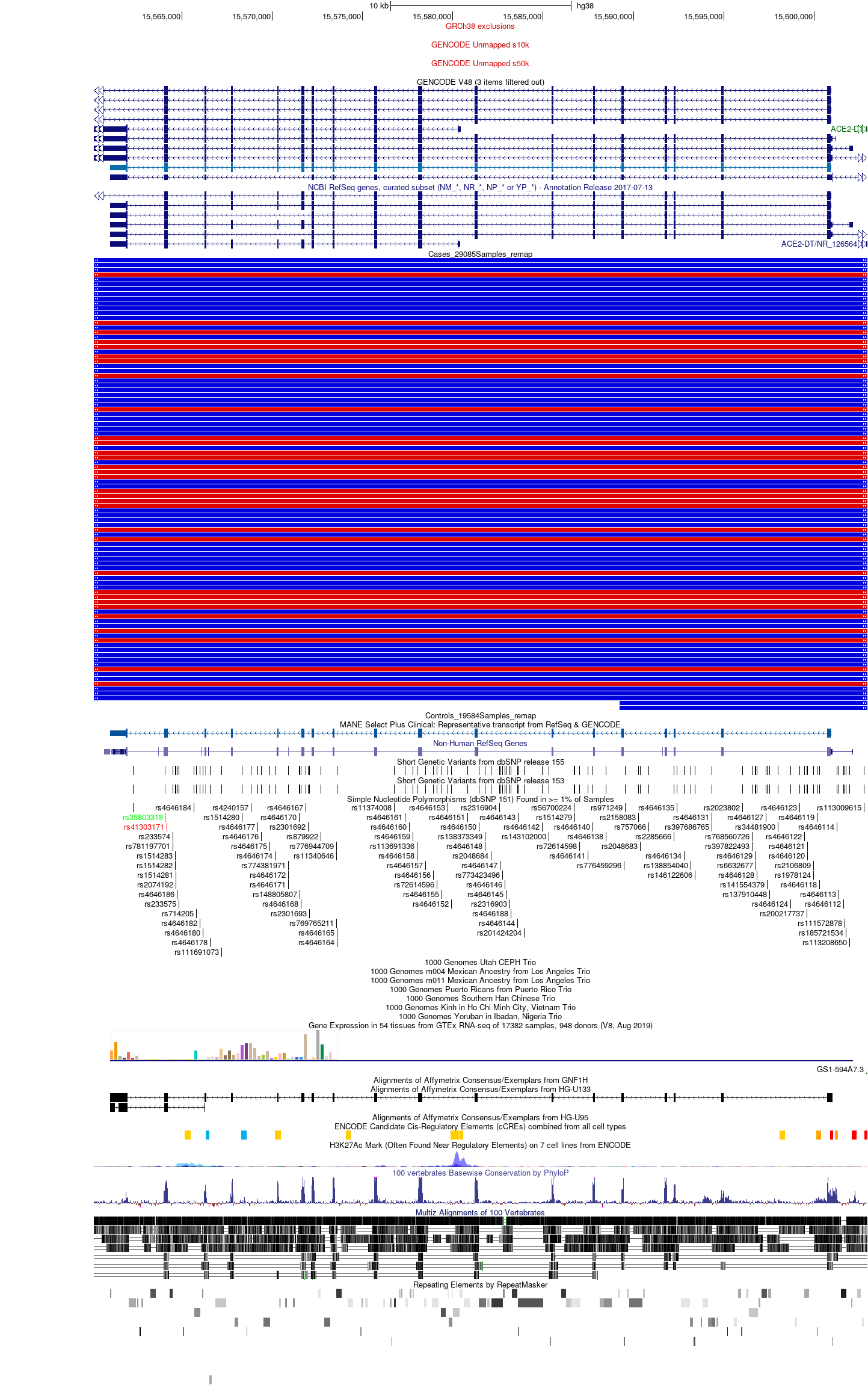Select SNP rs233574

tap(154, 836)
